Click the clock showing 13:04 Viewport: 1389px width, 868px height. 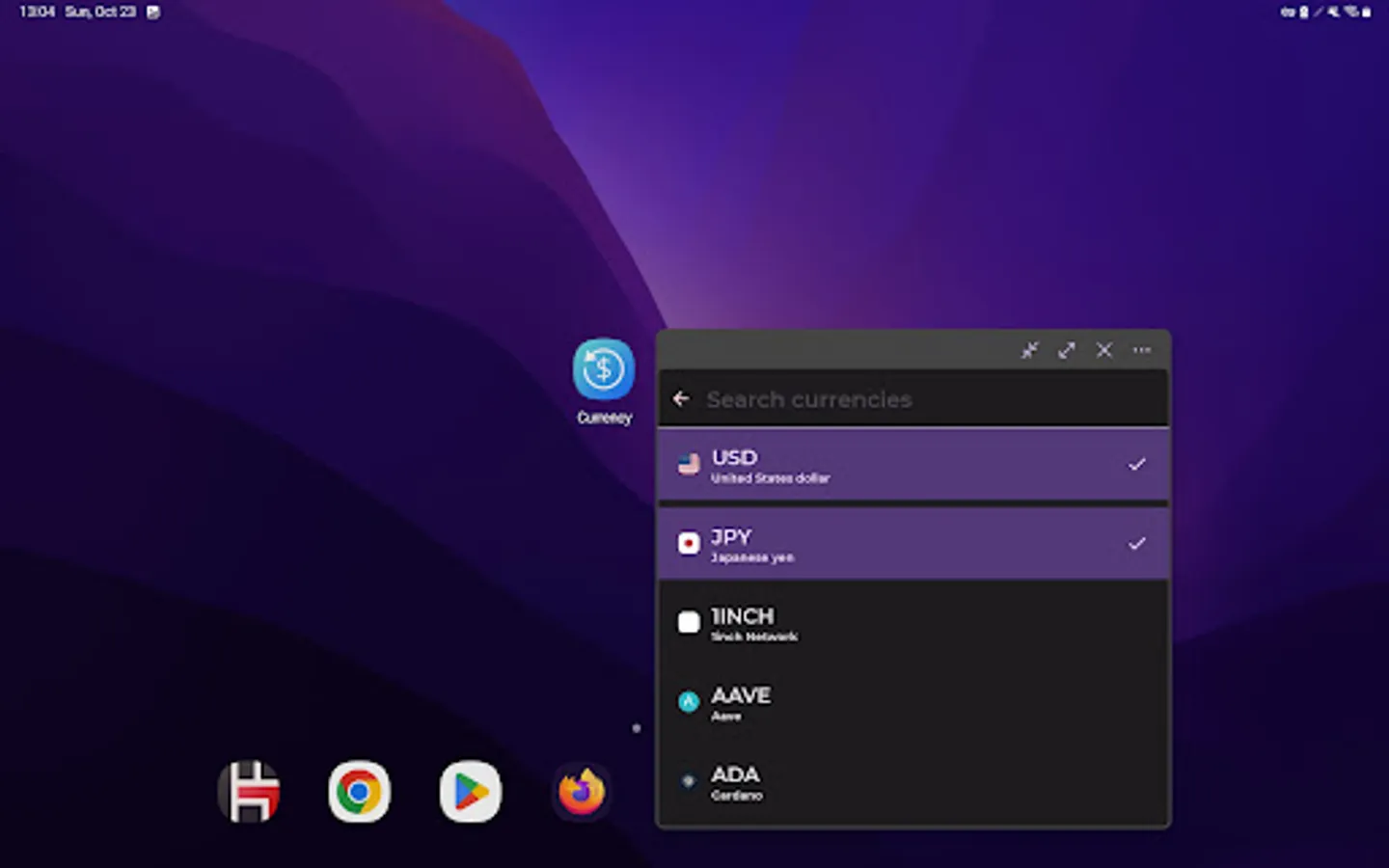coord(37,12)
